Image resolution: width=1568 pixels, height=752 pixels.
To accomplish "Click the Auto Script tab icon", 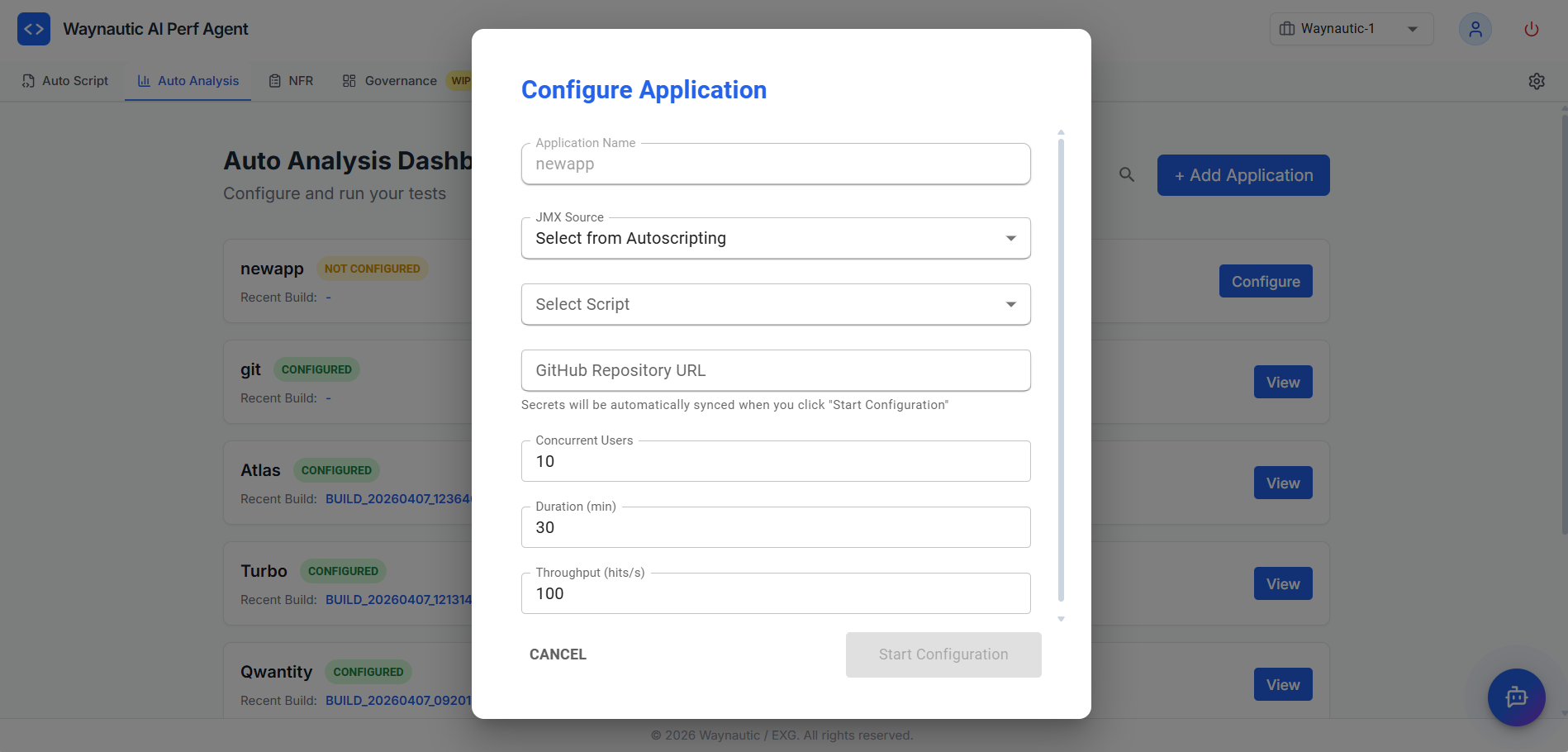I will 29,80.
